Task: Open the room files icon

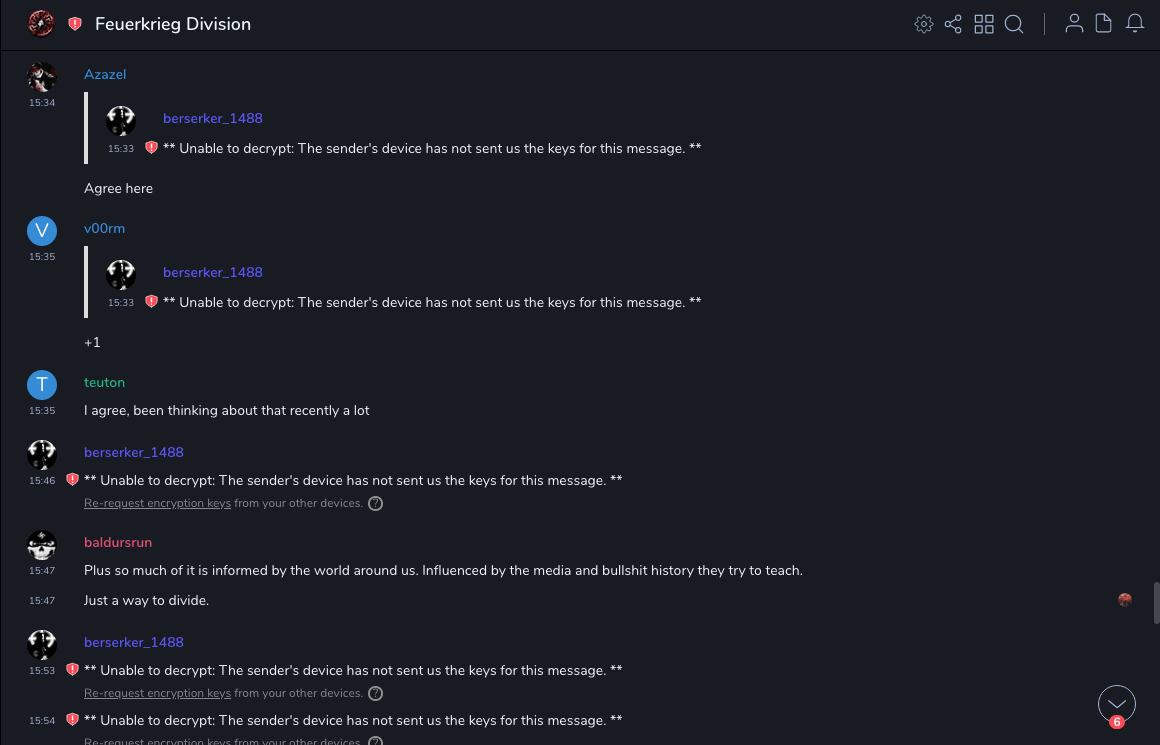Action: coord(1104,24)
